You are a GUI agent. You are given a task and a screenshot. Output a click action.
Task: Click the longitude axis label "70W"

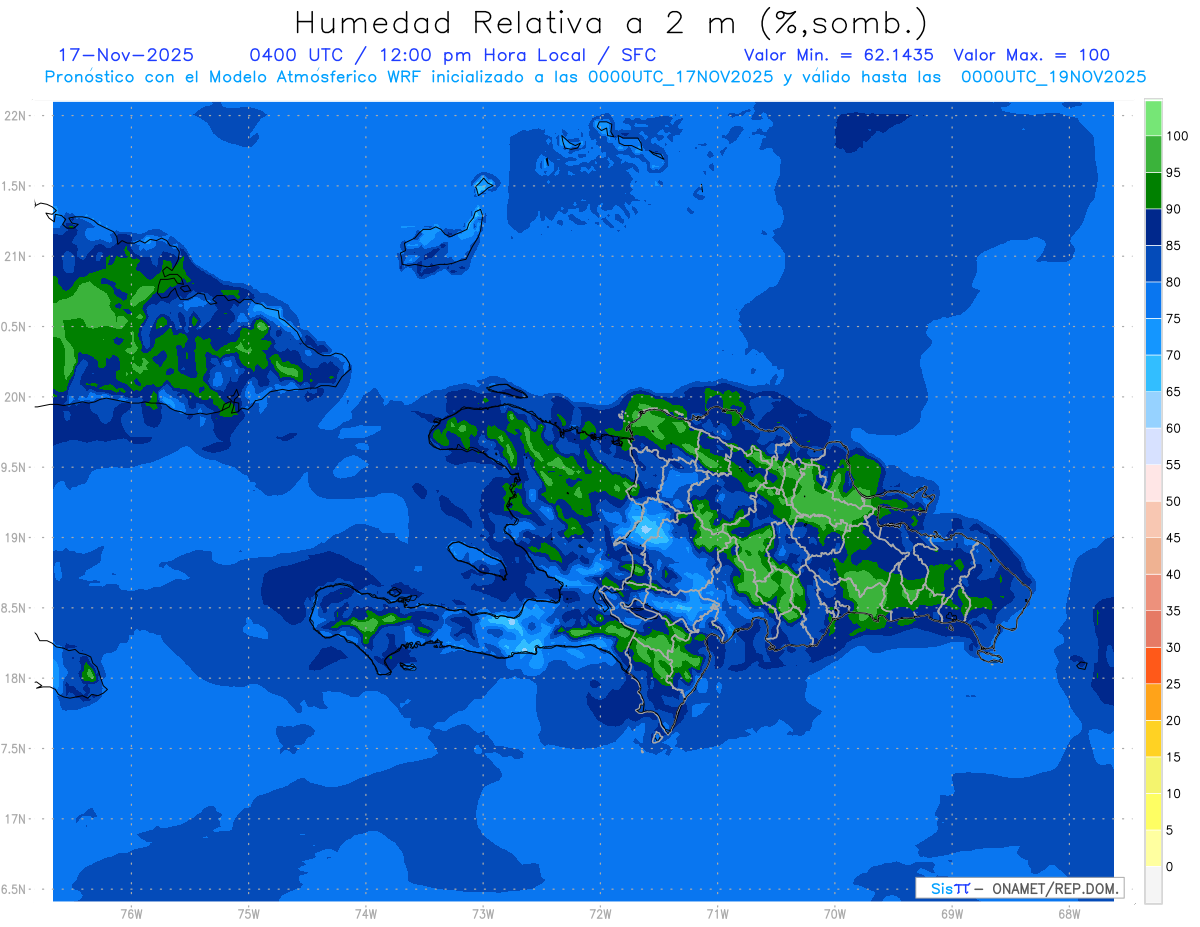[x=834, y=913]
